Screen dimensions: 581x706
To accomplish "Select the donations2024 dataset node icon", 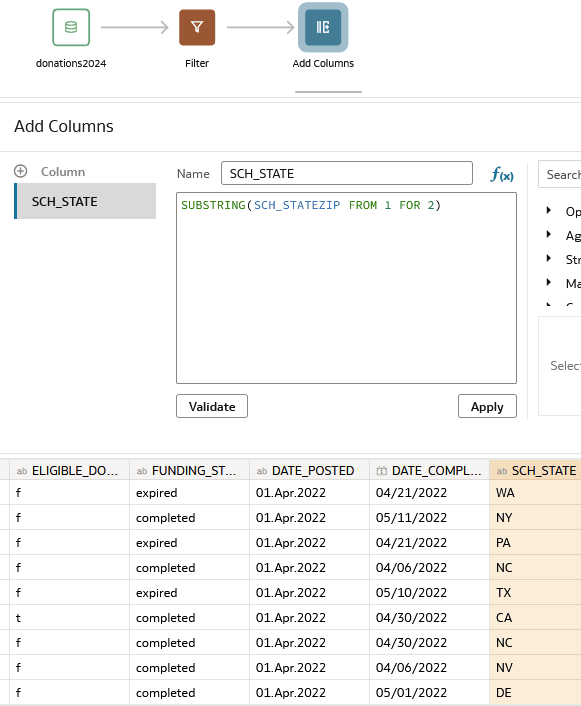I will (x=71, y=27).
